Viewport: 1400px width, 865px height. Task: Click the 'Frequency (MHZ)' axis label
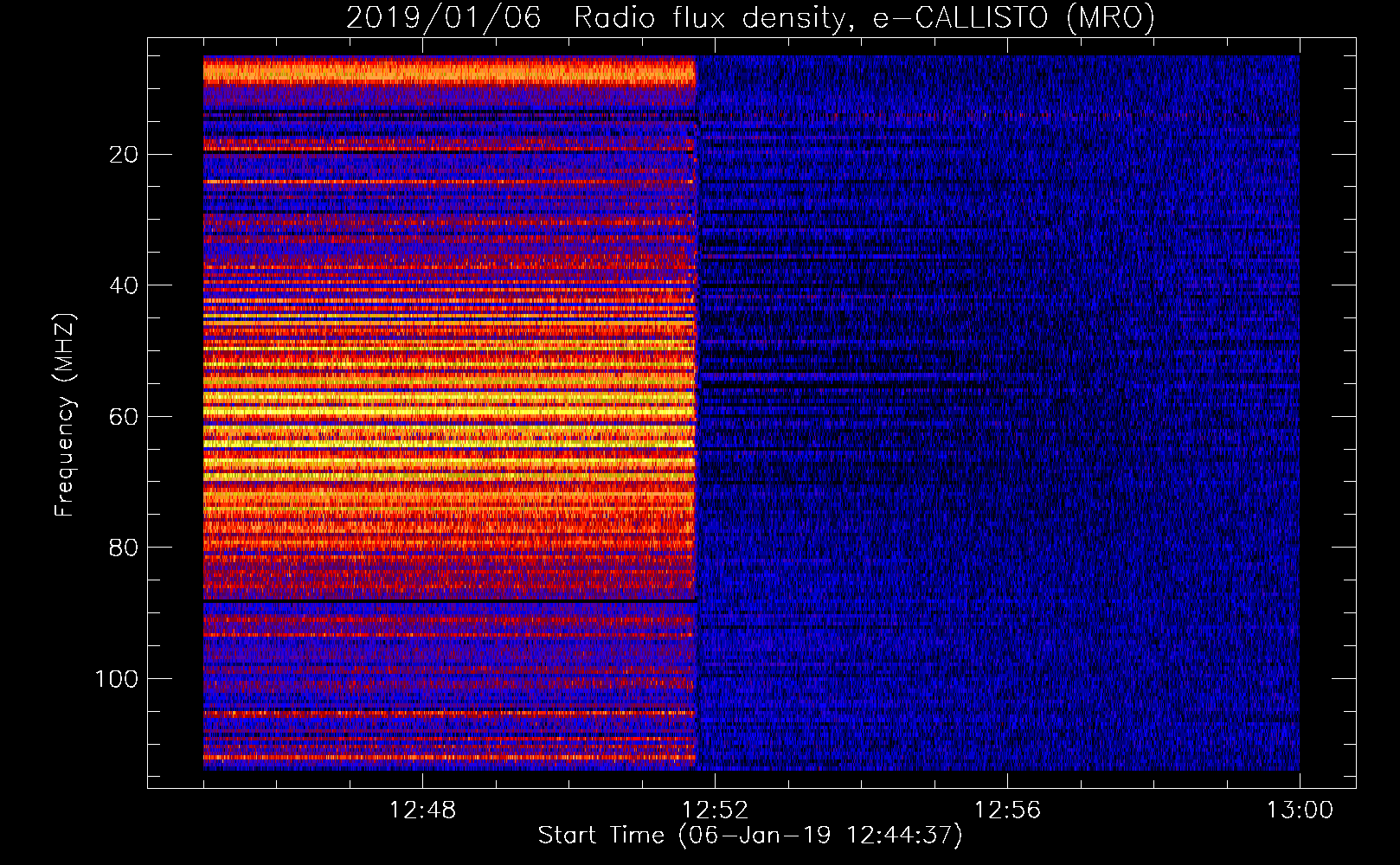tap(65, 414)
